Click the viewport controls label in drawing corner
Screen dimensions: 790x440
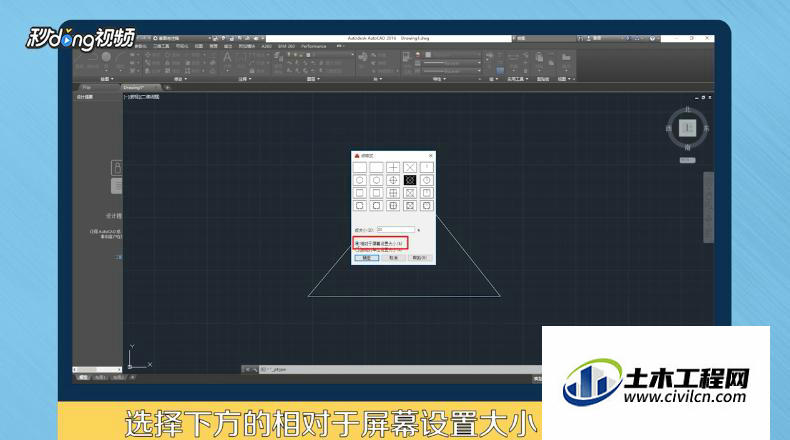point(142,97)
